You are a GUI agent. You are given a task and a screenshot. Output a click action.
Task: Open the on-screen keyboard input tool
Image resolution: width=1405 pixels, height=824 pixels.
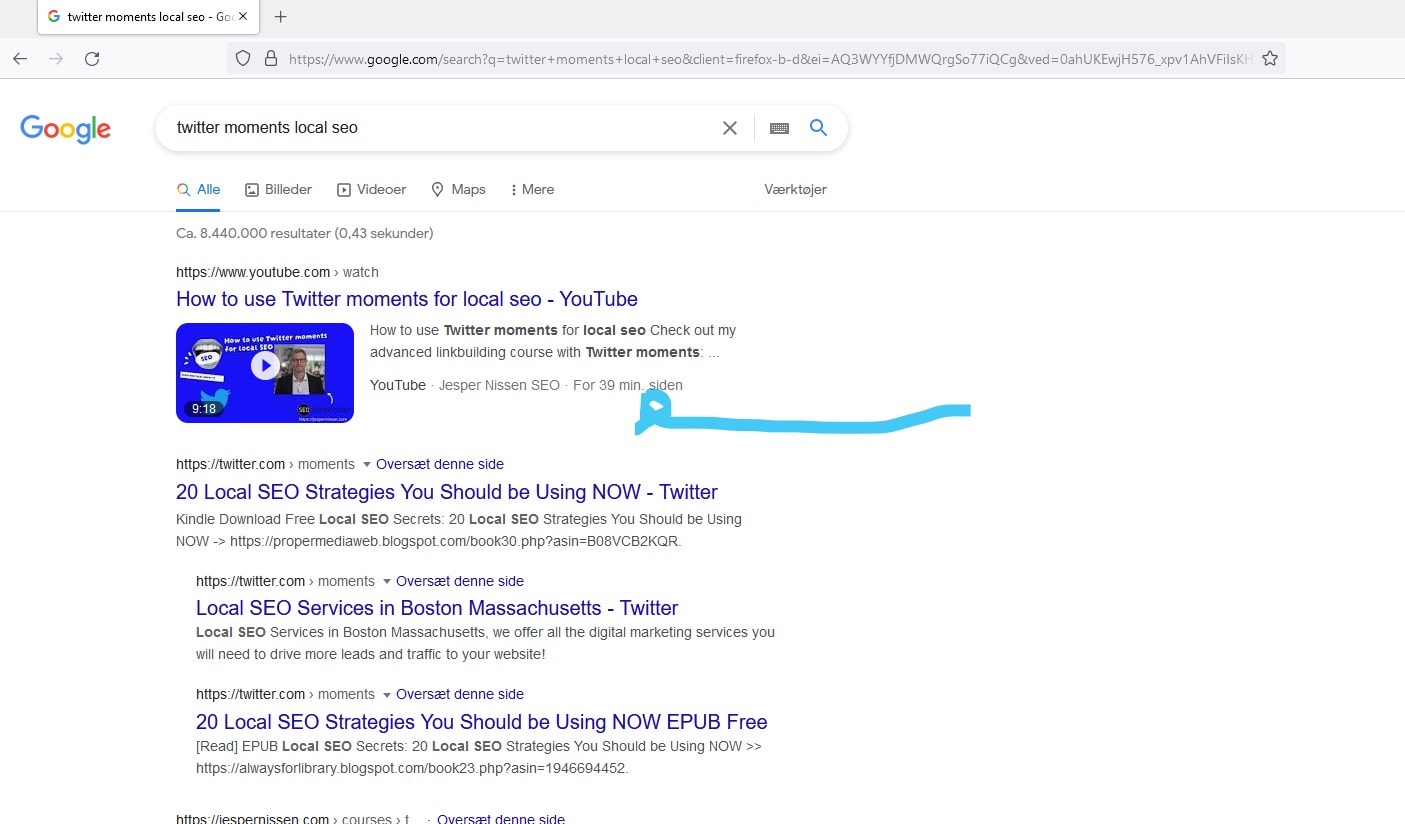pos(780,128)
